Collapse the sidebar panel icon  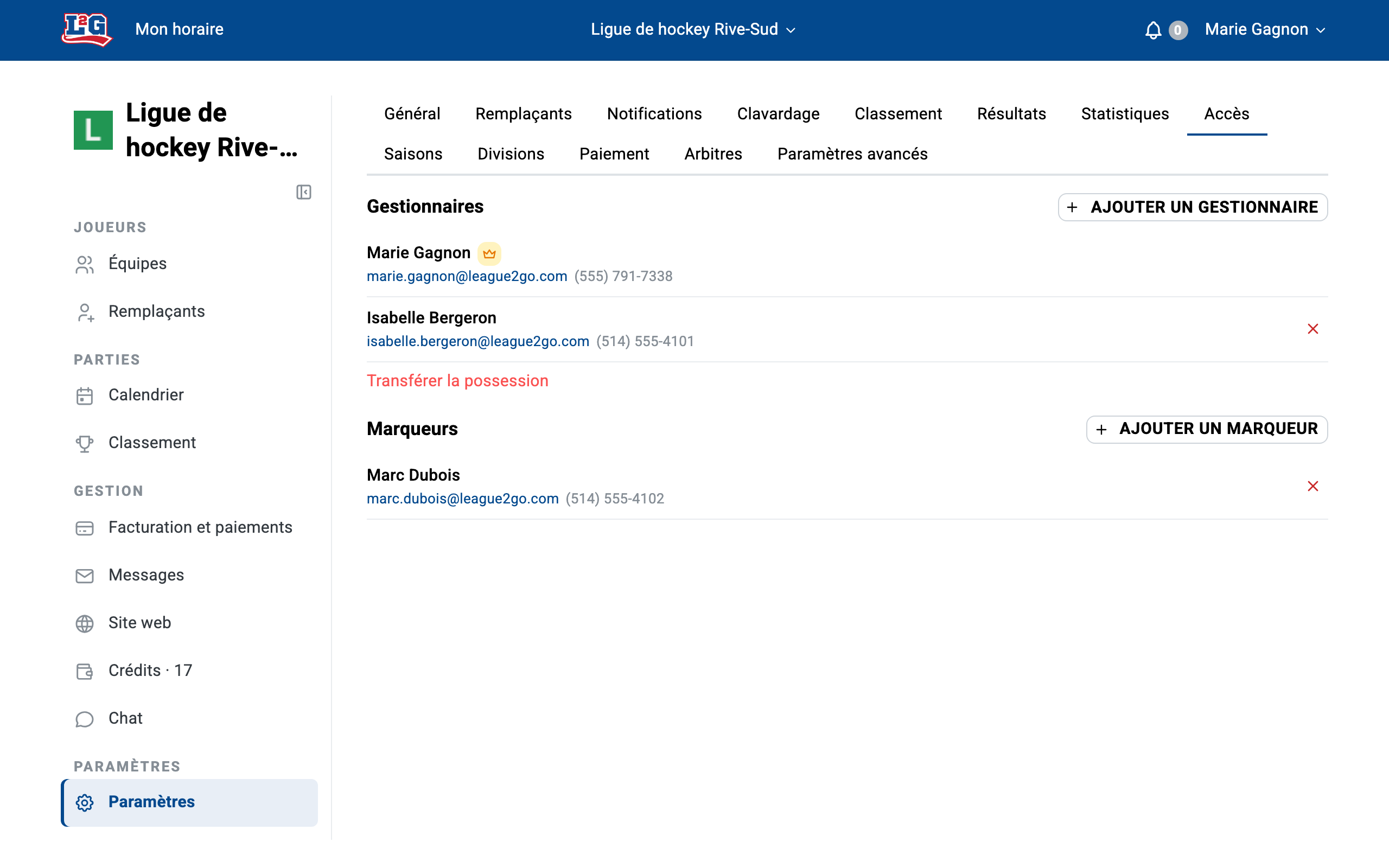tap(304, 192)
